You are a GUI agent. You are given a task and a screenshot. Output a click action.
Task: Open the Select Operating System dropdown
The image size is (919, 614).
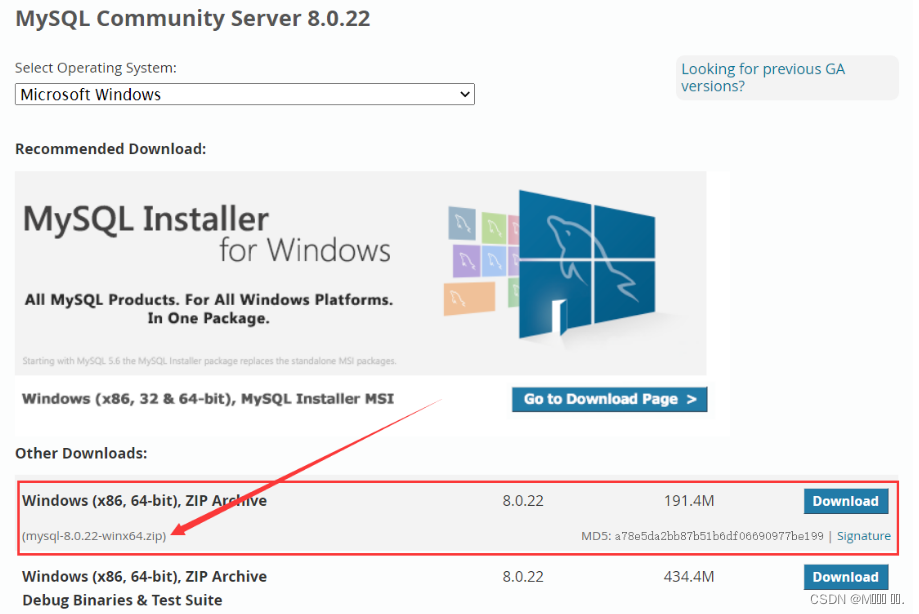(x=244, y=94)
